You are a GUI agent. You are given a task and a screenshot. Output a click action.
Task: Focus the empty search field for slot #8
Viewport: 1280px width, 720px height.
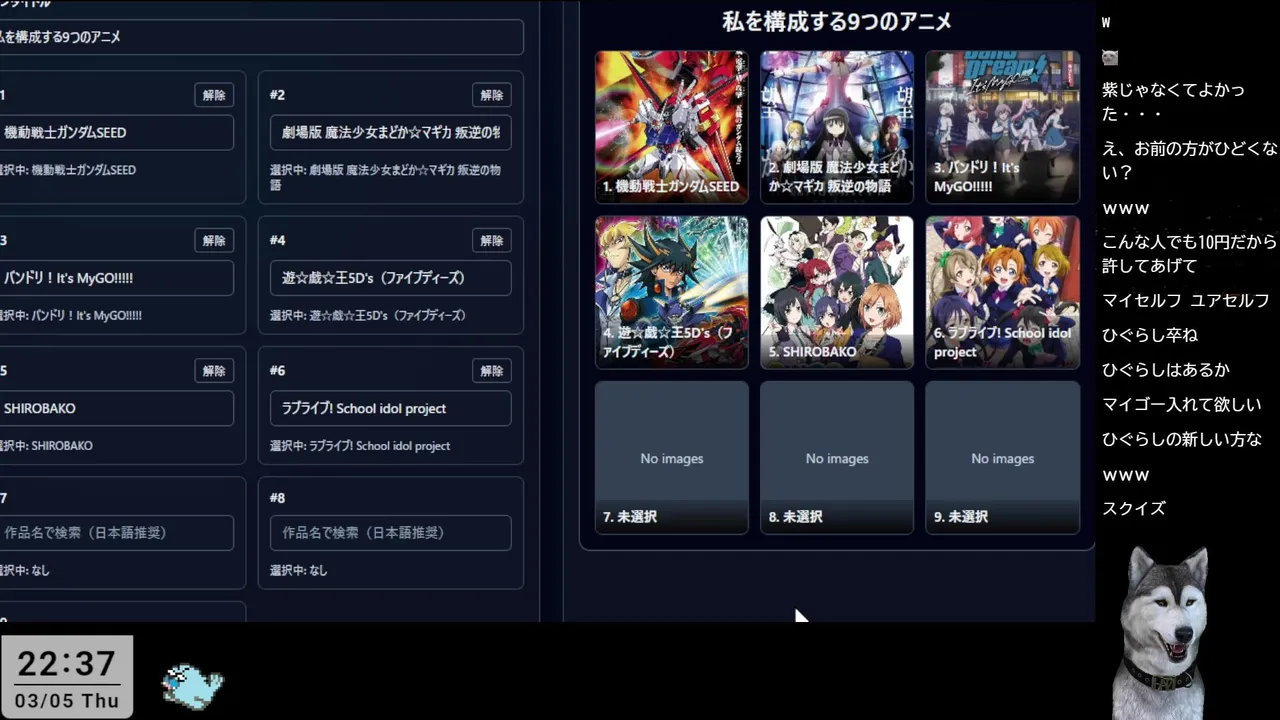[390, 533]
